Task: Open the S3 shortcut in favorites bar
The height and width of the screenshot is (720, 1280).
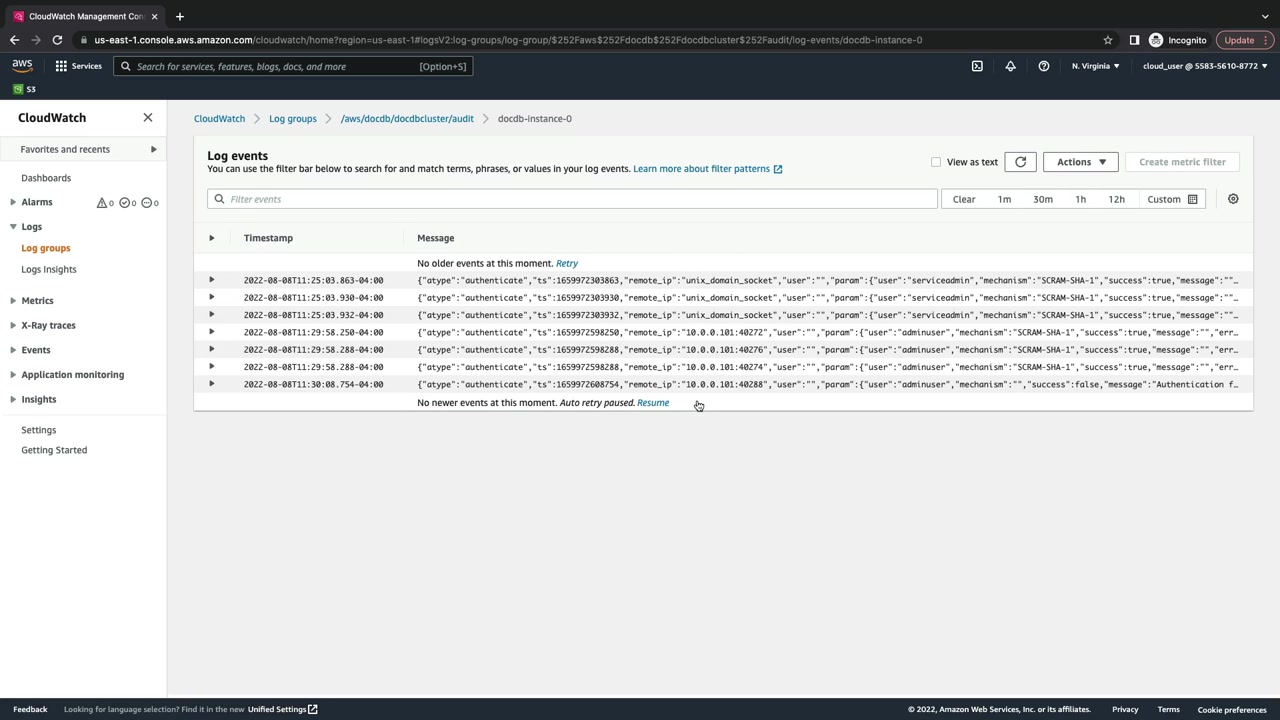Action: coord(24,89)
